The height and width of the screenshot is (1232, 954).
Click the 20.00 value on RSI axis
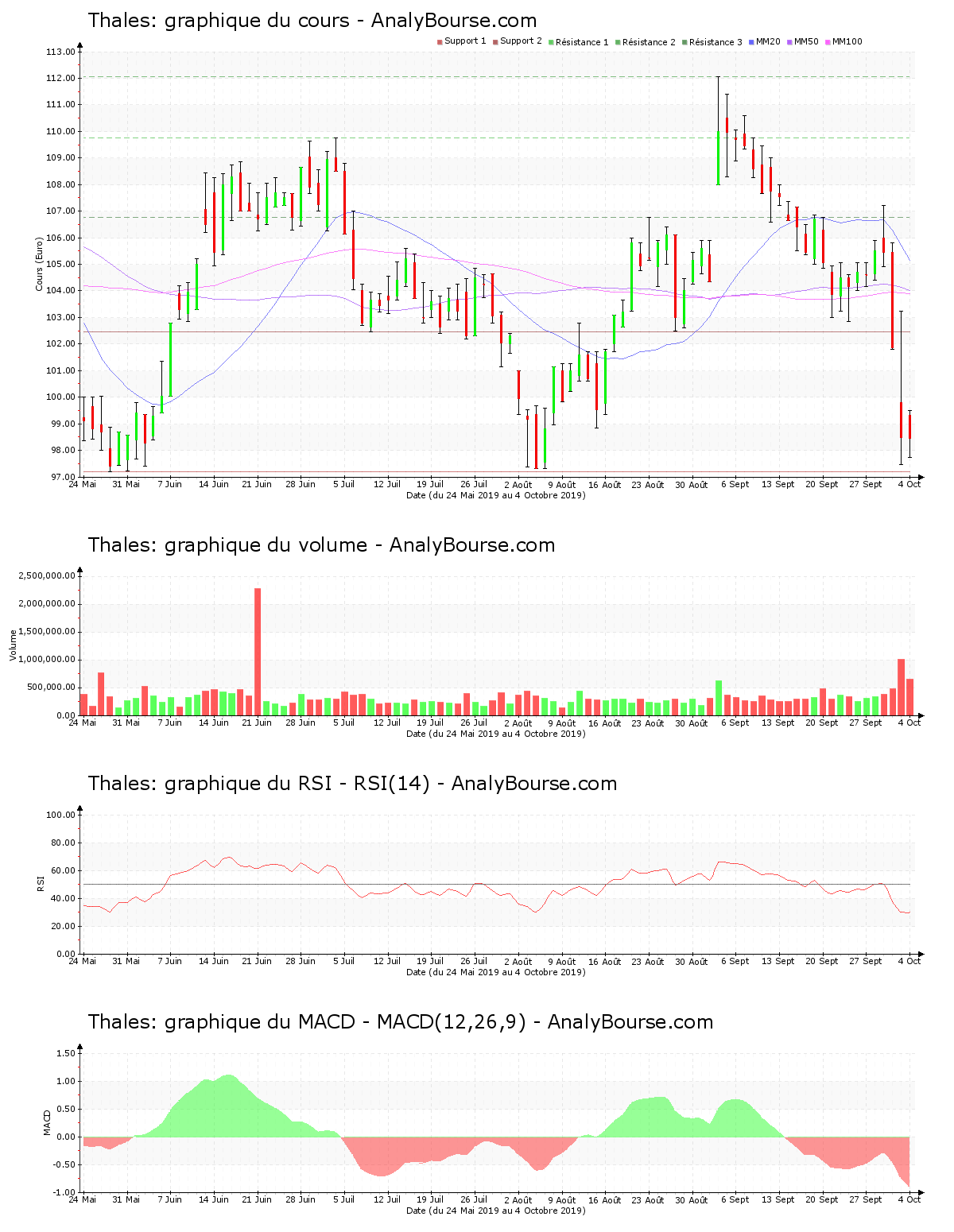tap(63, 926)
